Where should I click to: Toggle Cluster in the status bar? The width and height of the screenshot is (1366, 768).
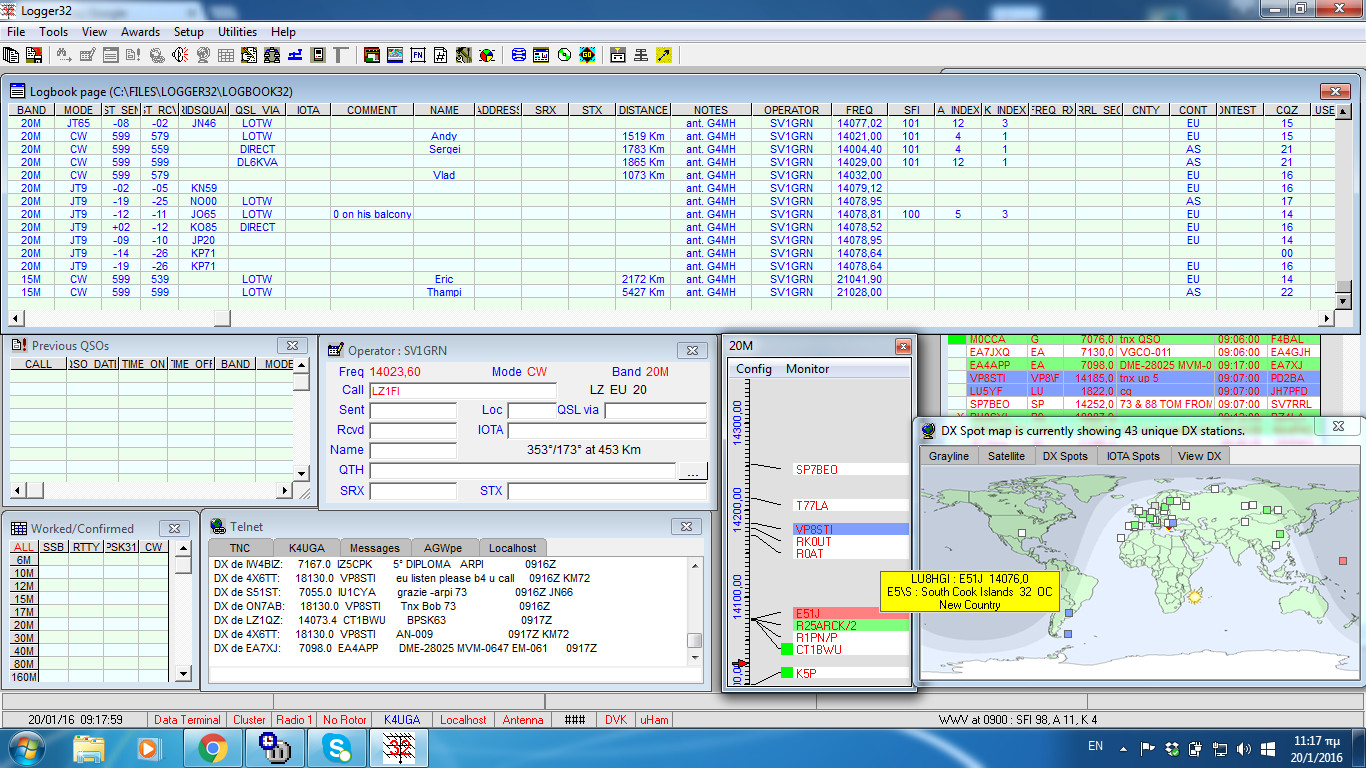point(249,719)
